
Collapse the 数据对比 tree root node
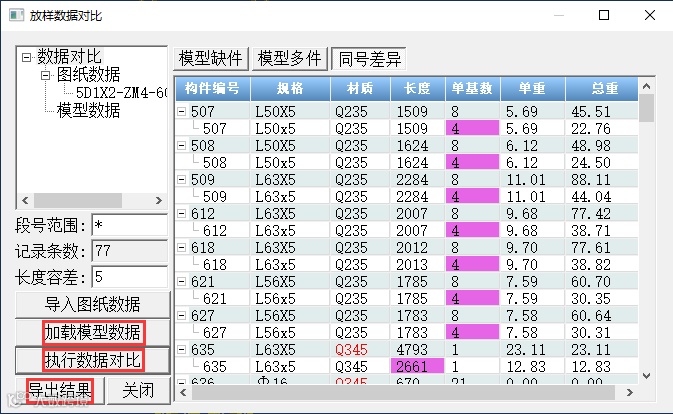coord(27,57)
